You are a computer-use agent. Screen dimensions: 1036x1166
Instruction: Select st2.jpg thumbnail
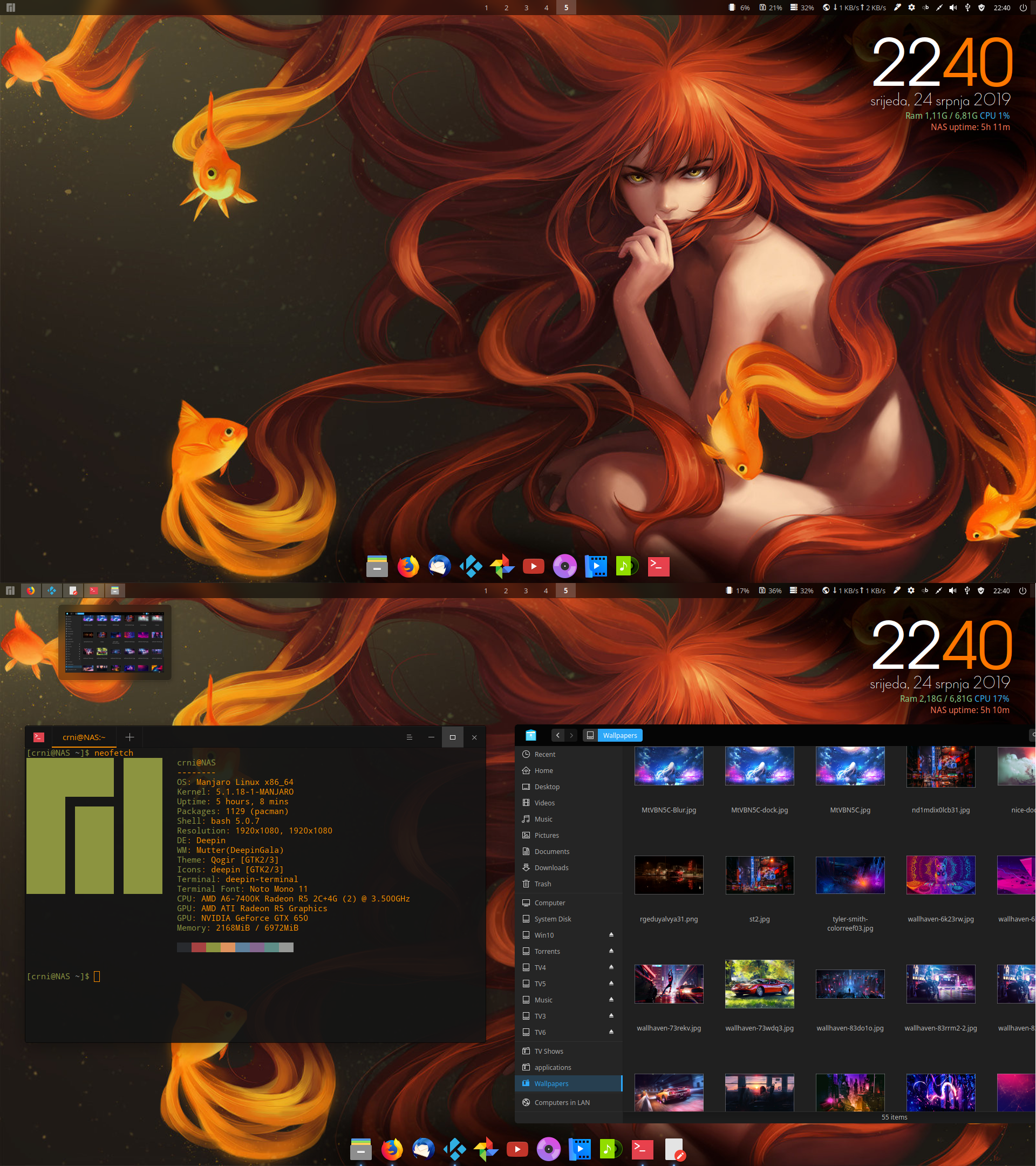[x=760, y=875]
